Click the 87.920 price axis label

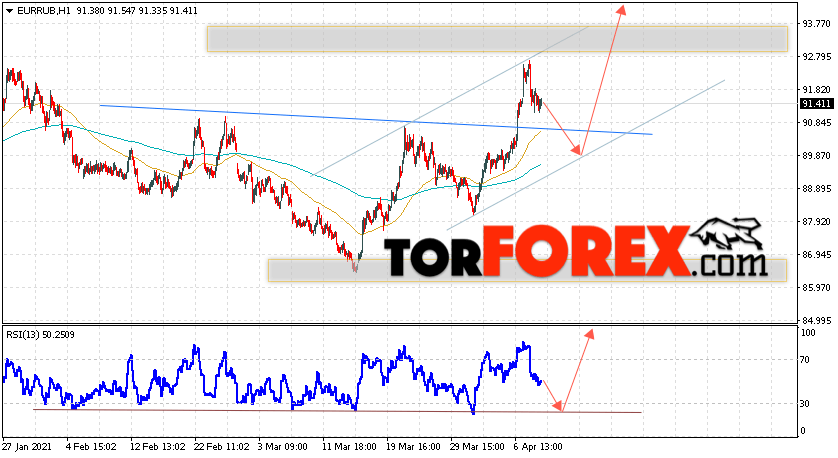coord(816,221)
